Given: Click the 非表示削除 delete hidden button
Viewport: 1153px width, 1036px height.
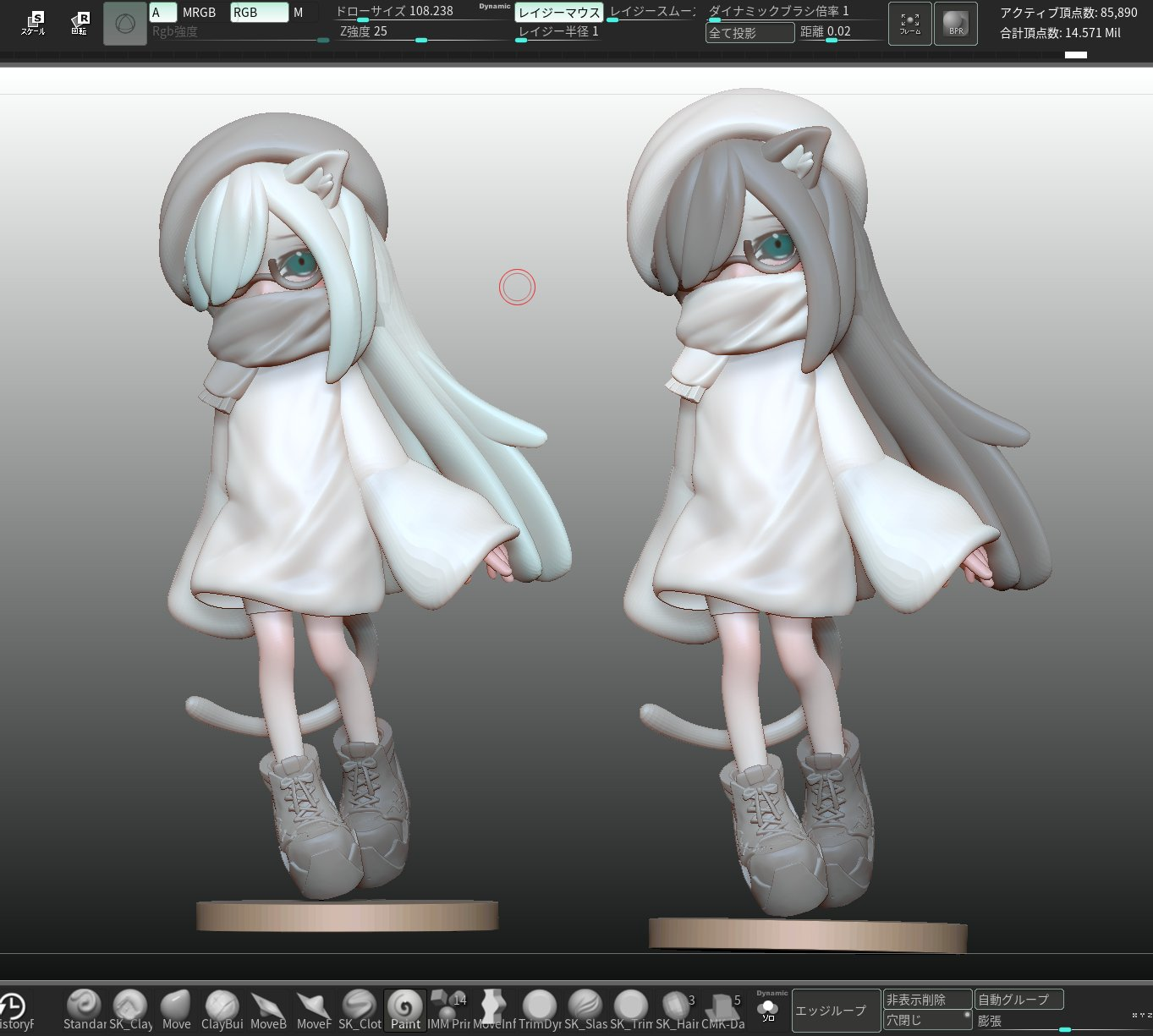Looking at the screenshot, I should (928, 1000).
